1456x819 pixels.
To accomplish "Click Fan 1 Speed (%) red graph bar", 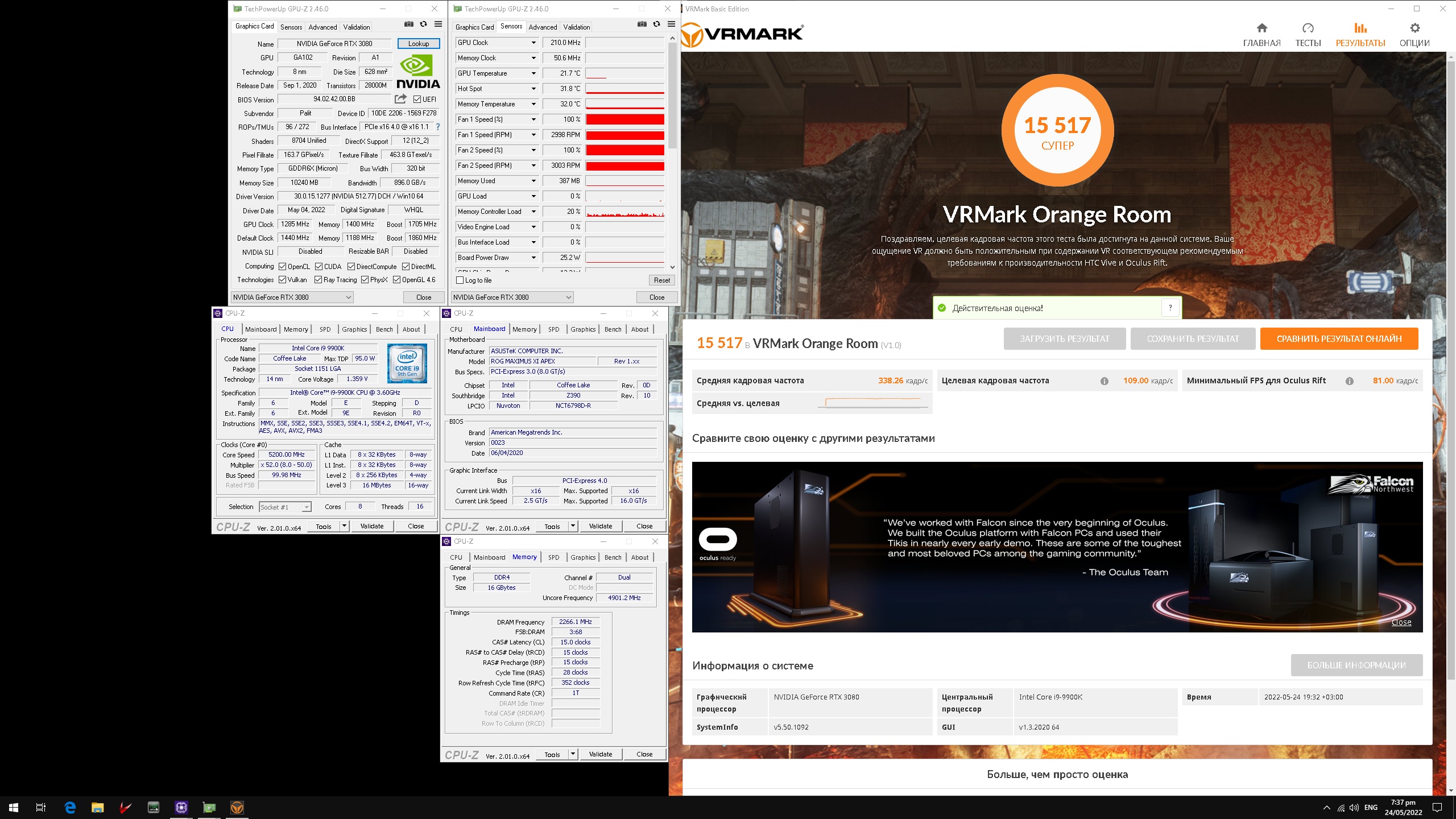I will tap(624, 119).
